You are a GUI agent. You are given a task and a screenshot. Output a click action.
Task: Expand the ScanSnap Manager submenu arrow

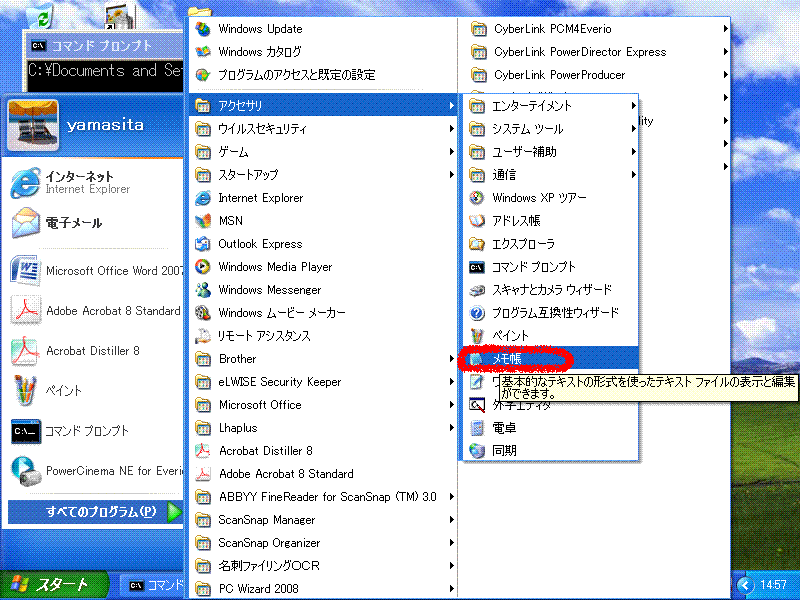click(x=452, y=520)
